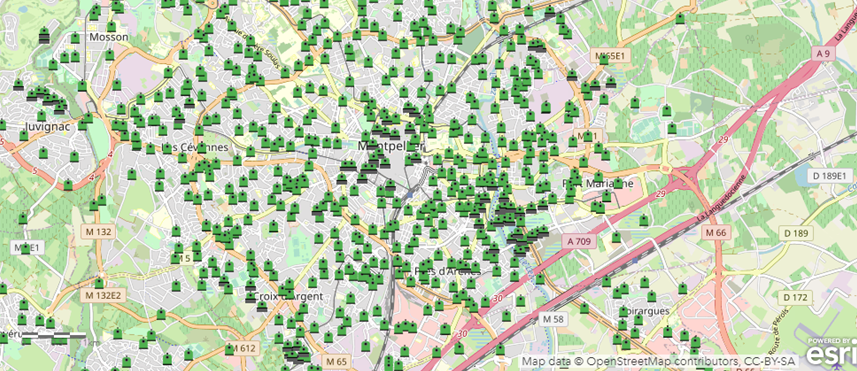Click the M 612 road shield
The image size is (857, 371).
click(x=243, y=349)
